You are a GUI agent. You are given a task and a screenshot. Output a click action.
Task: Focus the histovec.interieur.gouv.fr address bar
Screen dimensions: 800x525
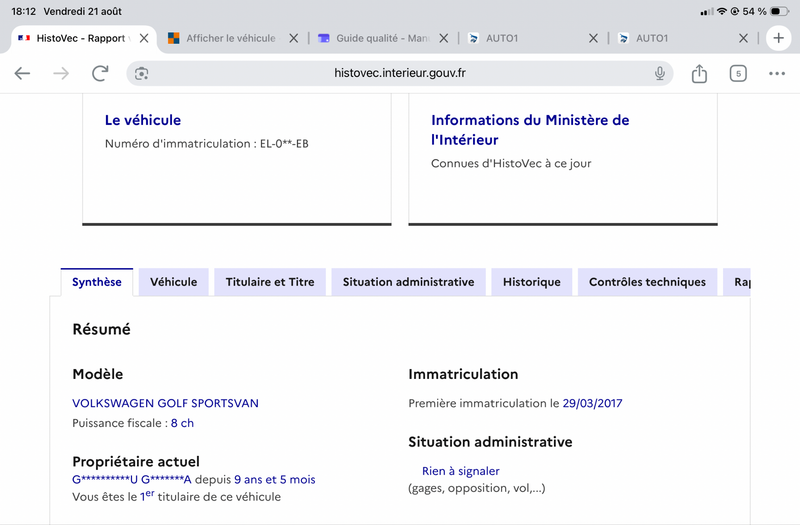(x=399, y=73)
